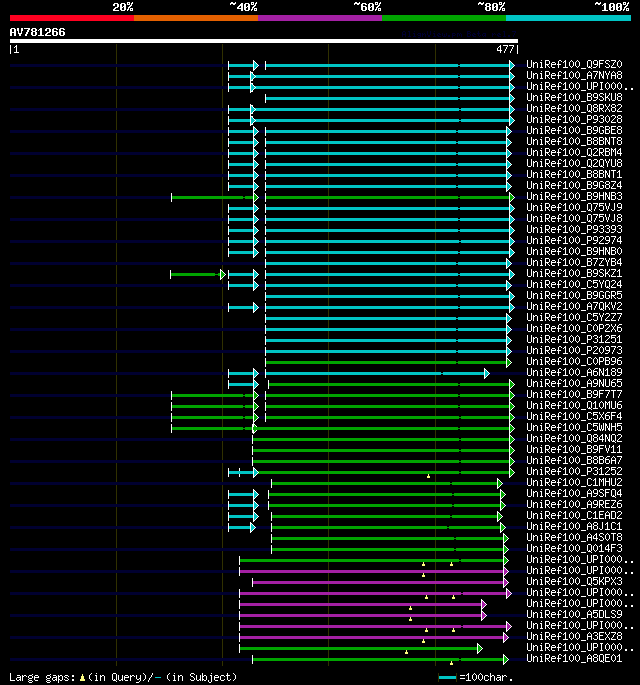Screen dimensions: 640x685
Task: Click the white query bar spanning 1 to 477
Action: [264, 41]
